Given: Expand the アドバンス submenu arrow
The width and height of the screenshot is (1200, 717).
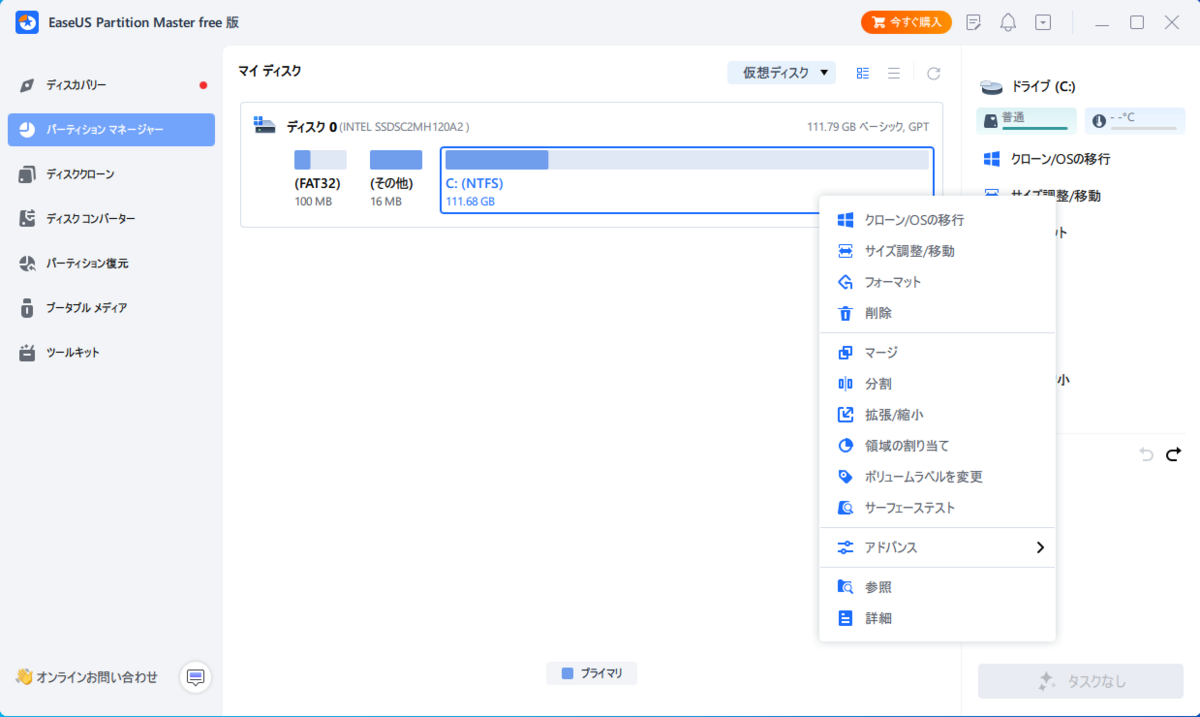Looking at the screenshot, I should [x=1040, y=548].
